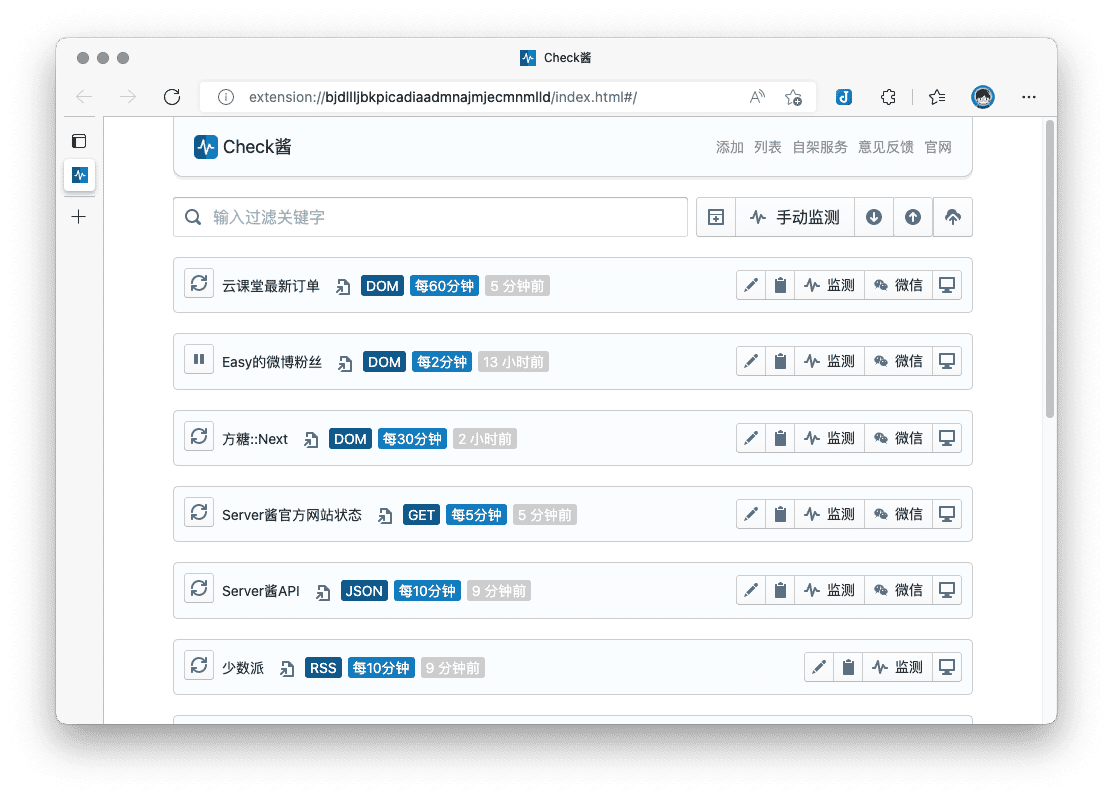Click monitor icon in 云课堂最新订单 row
1113x798 pixels.
click(946, 285)
